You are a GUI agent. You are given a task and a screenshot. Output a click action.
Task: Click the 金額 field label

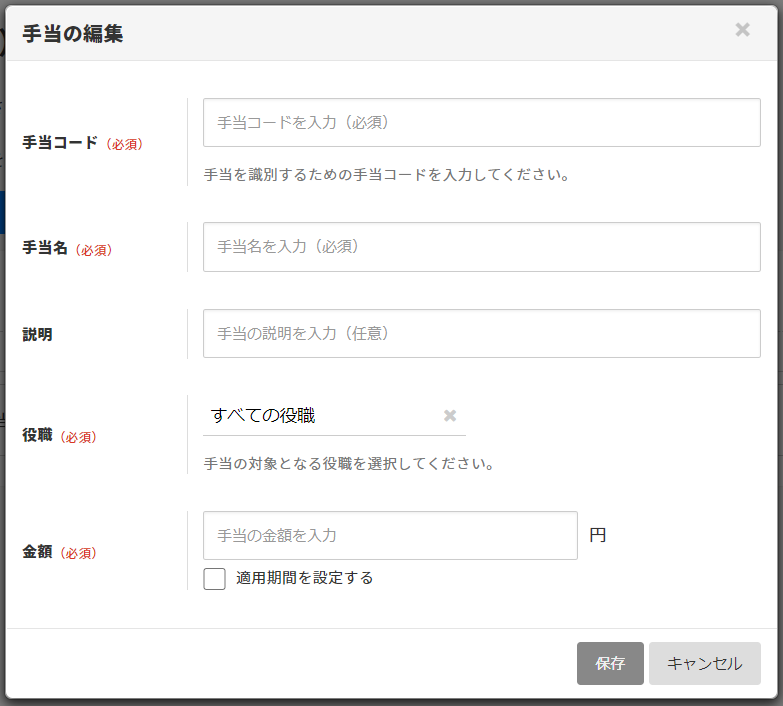click(x=38, y=552)
